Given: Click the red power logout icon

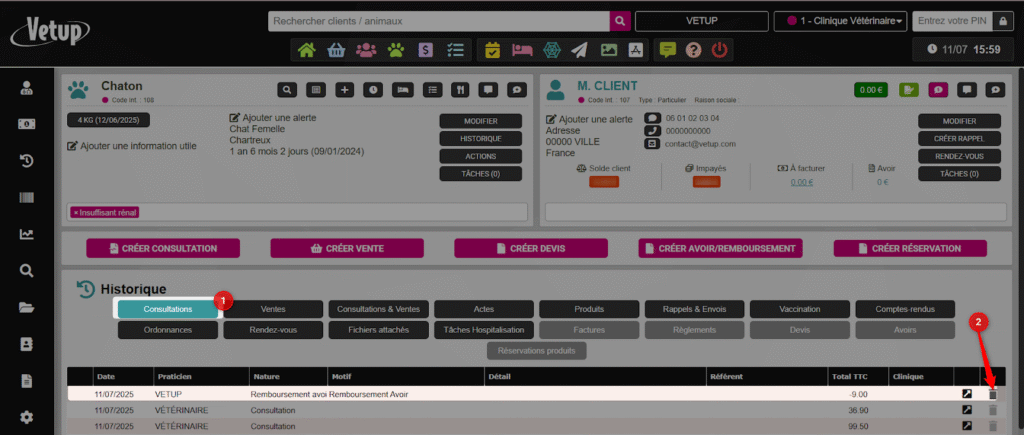Looking at the screenshot, I should [717, 49].
